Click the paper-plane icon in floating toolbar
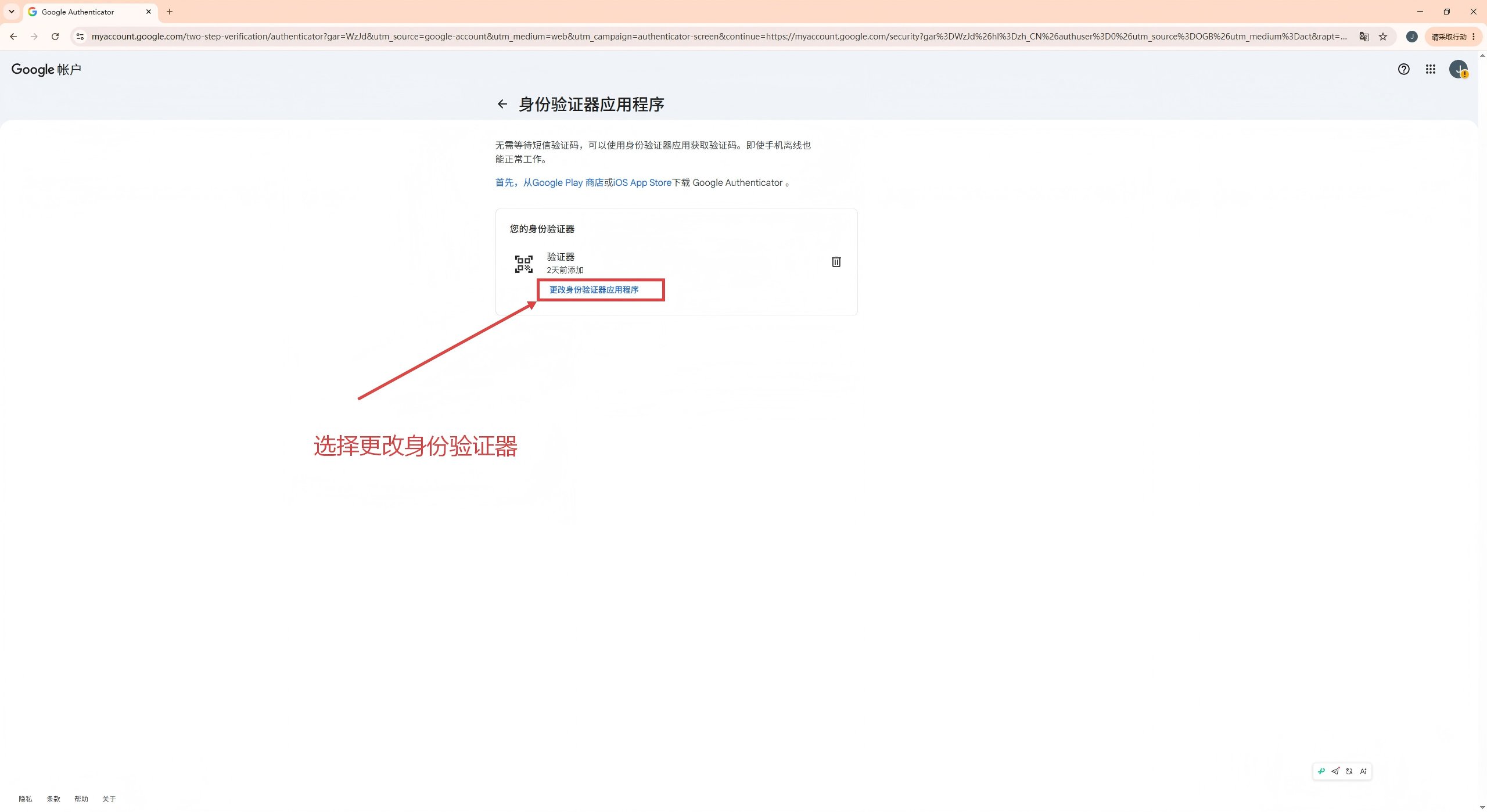The image size is (1487, 812). point(1335,771)
